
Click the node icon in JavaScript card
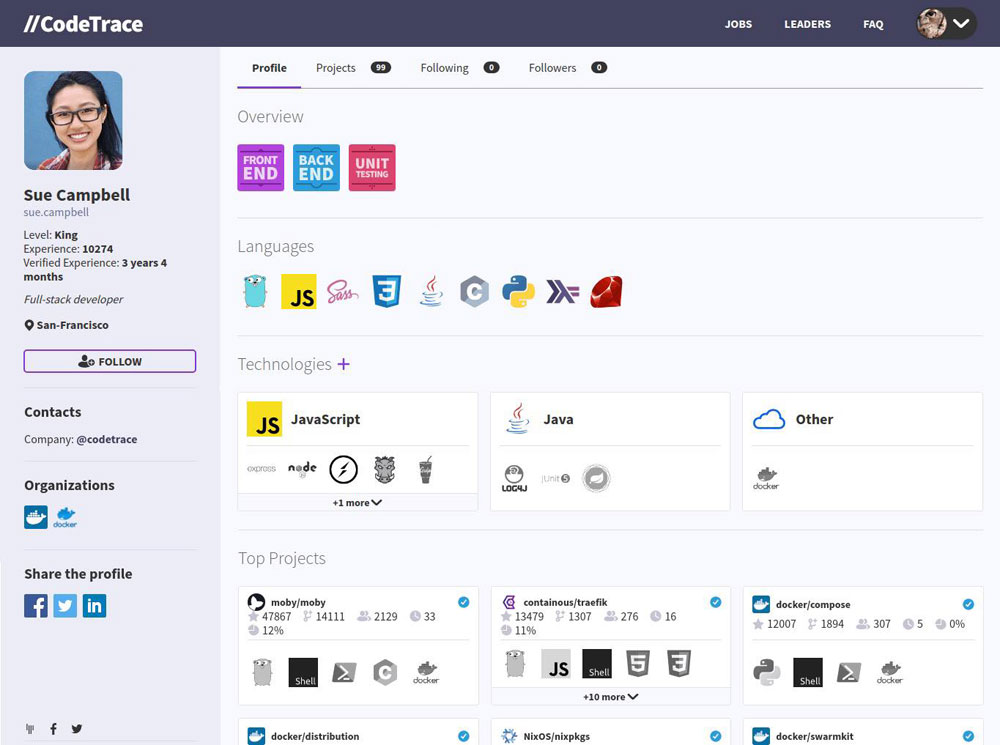pos(302,469)
